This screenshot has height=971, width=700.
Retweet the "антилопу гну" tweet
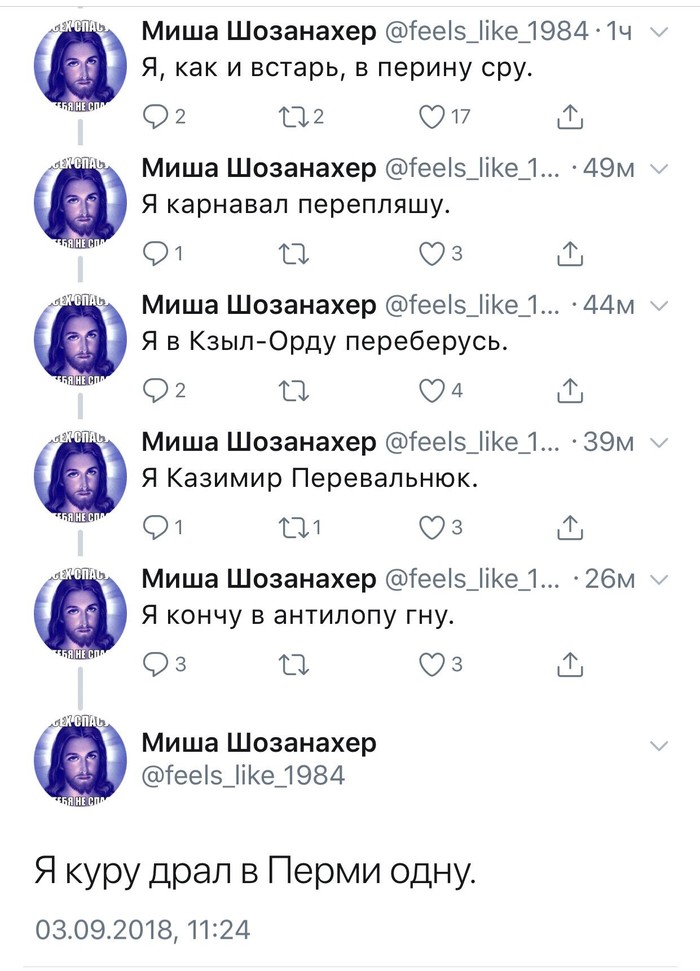(x=295, y=662)
